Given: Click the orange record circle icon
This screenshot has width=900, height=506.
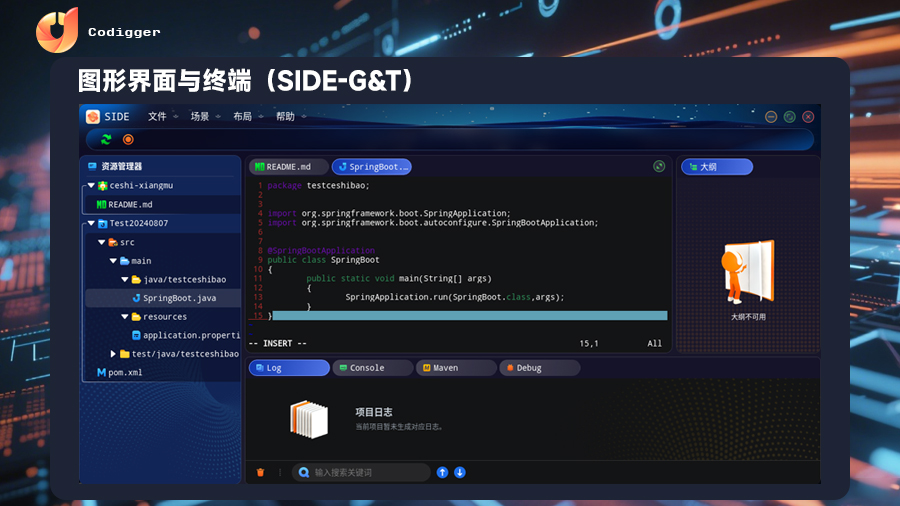Looking at the screenshot, I should pos(128,139).
